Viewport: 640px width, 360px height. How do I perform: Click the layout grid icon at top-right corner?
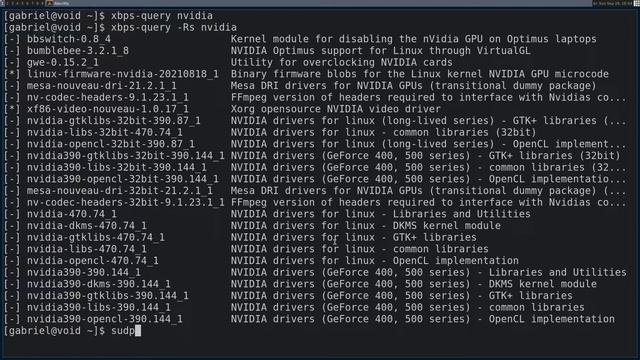636,3
